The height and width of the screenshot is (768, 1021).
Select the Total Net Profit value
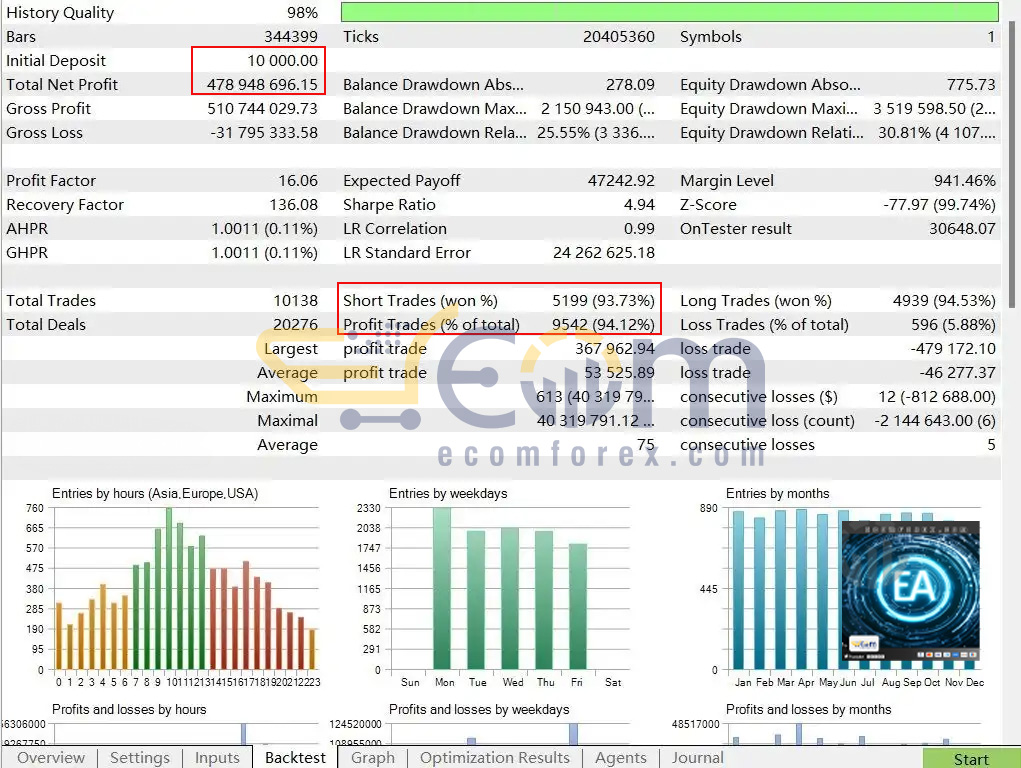(x=263, y=85)
